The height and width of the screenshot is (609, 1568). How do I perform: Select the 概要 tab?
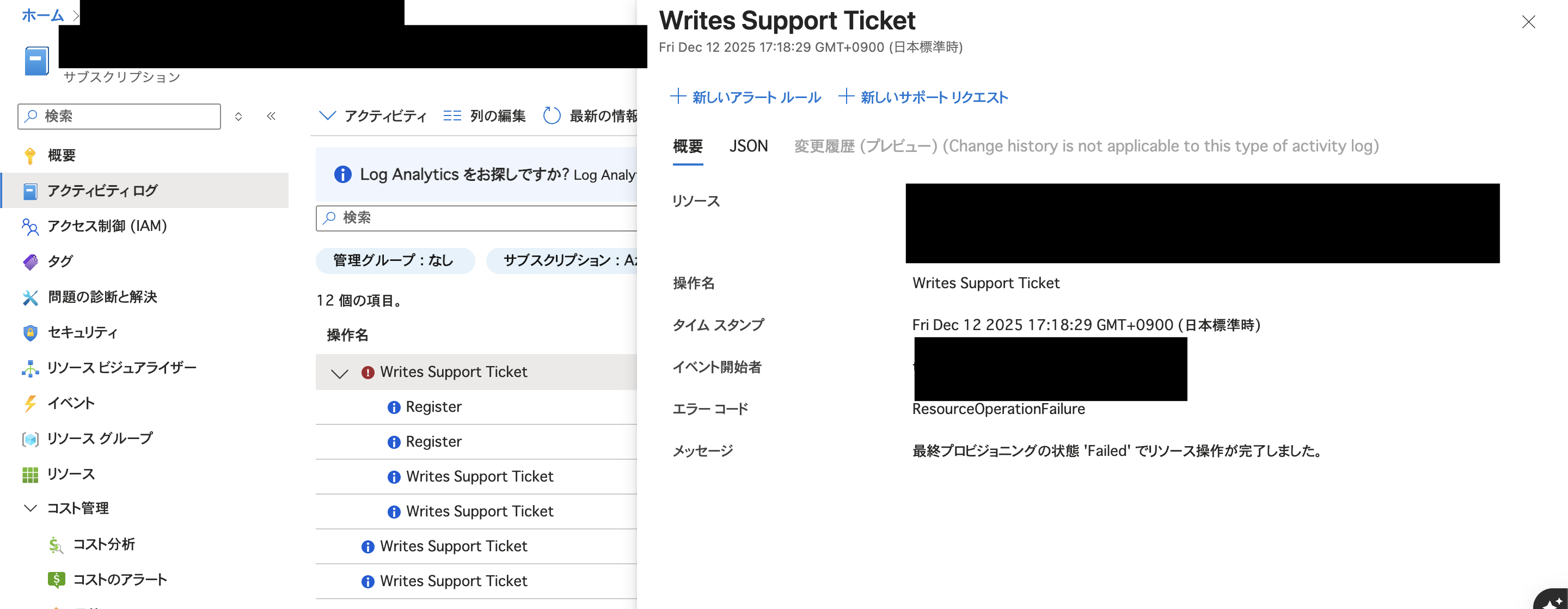click(688, 146)
